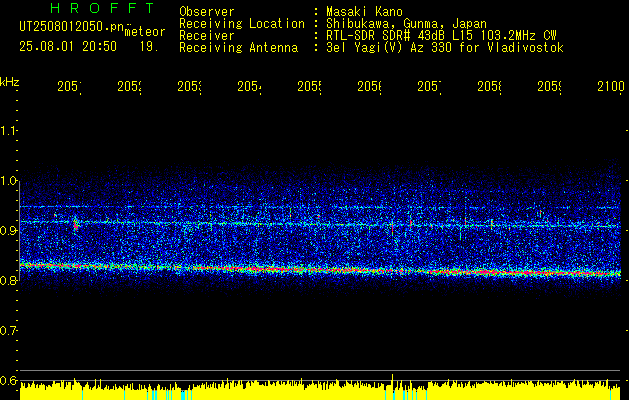Image resolution: width=629 pixels, height=400 pixels.
Task: Click the 1.1 kHz axis label
Action: pos(8,131)
